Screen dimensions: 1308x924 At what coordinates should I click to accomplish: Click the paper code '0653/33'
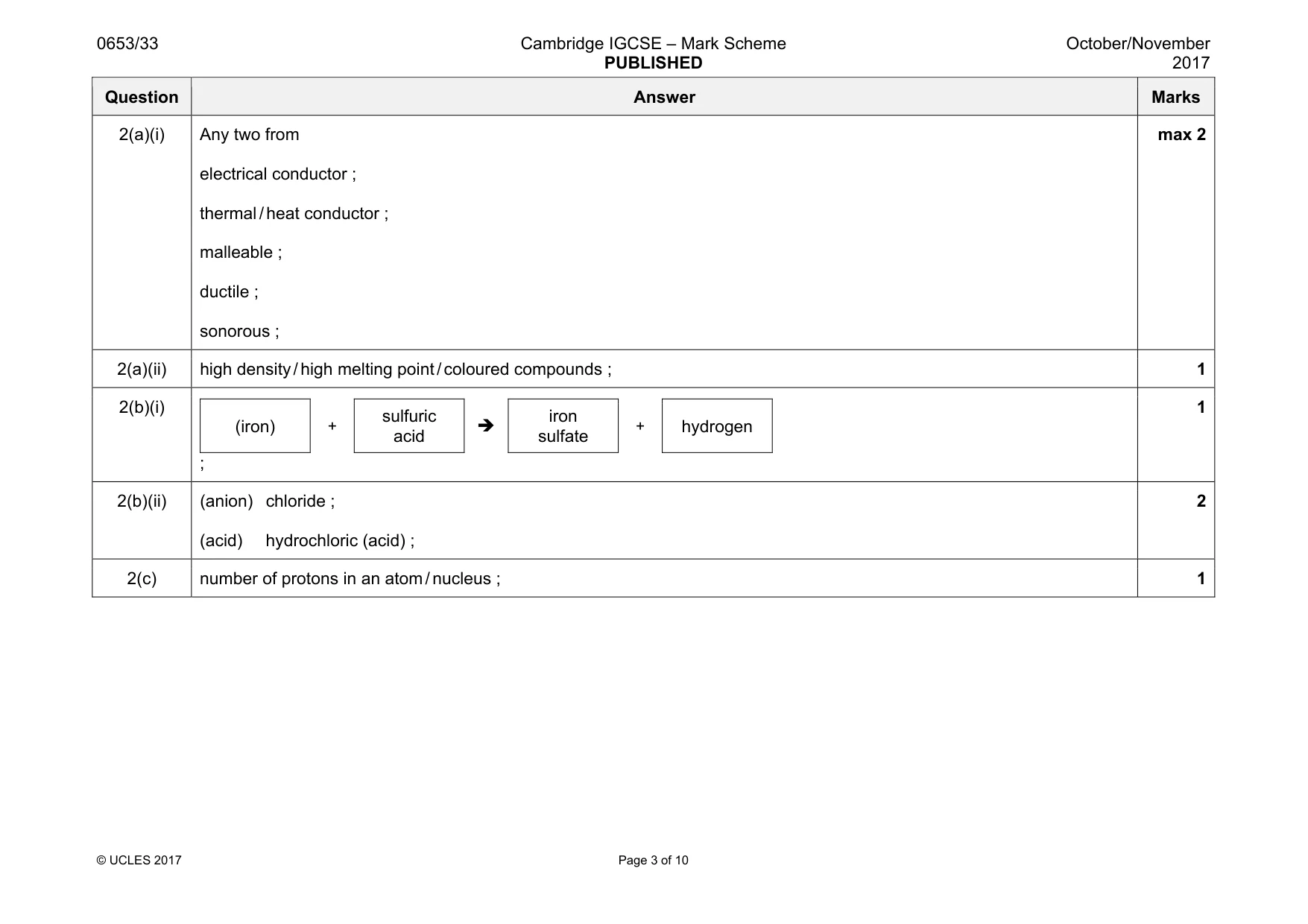[127, 43]
